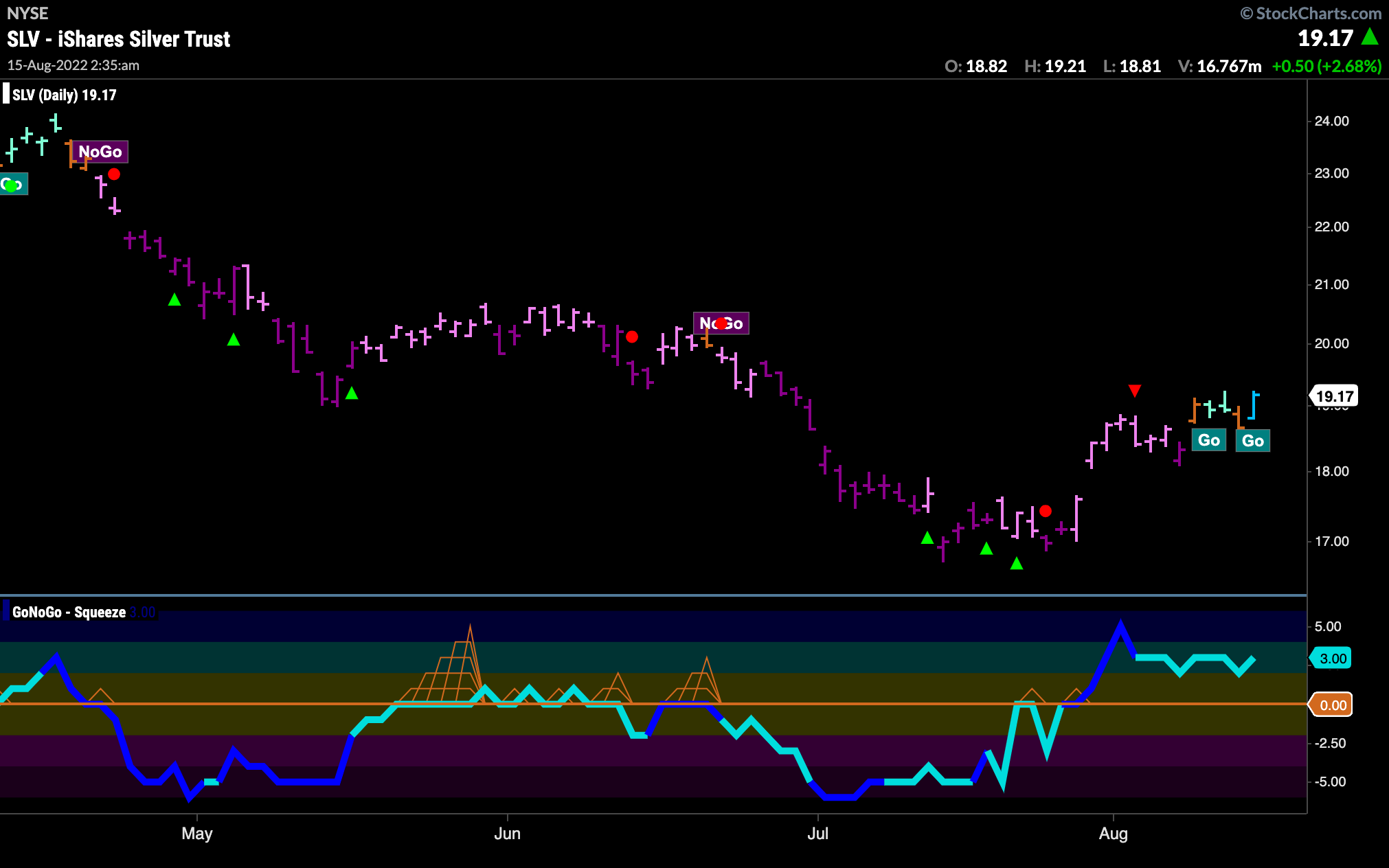Click the -2.50 oscillator axis label

pyautogui.click(x=1330, y=743)
